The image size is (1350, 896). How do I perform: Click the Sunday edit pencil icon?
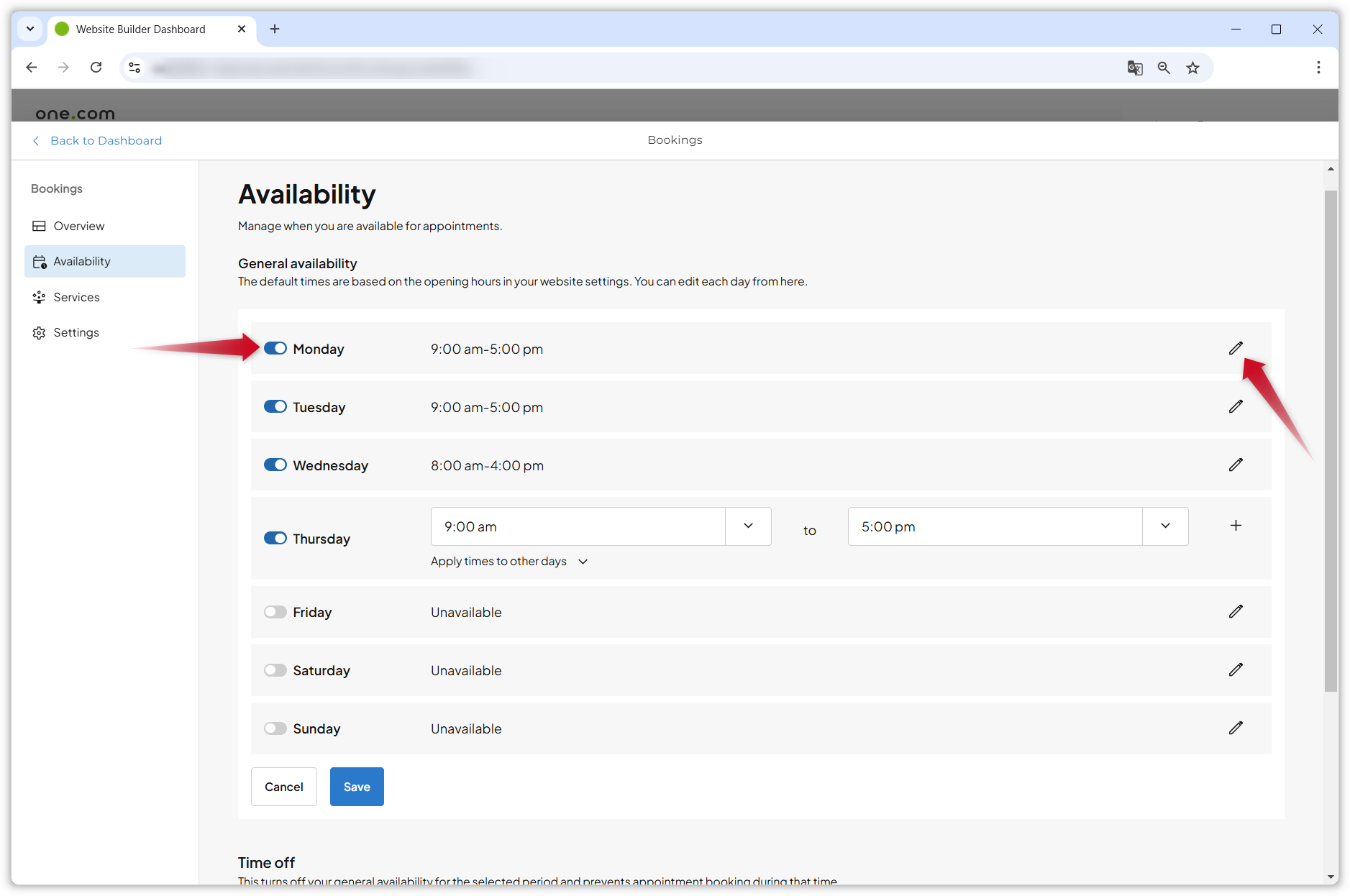pyautogui.click(x=1236, y=728)
